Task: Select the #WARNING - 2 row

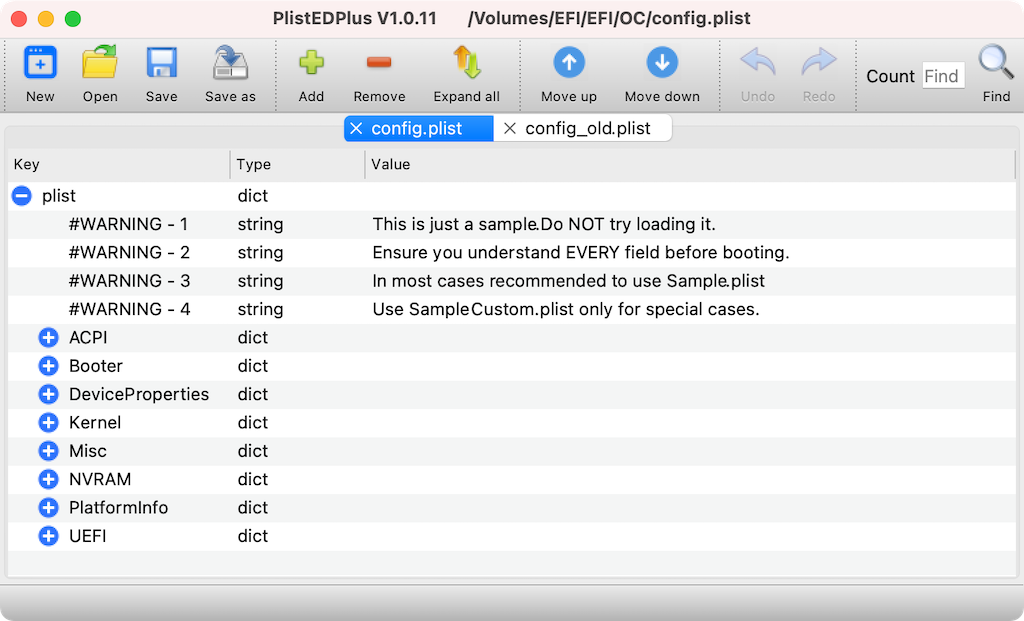Action: (x=511, y=253)
